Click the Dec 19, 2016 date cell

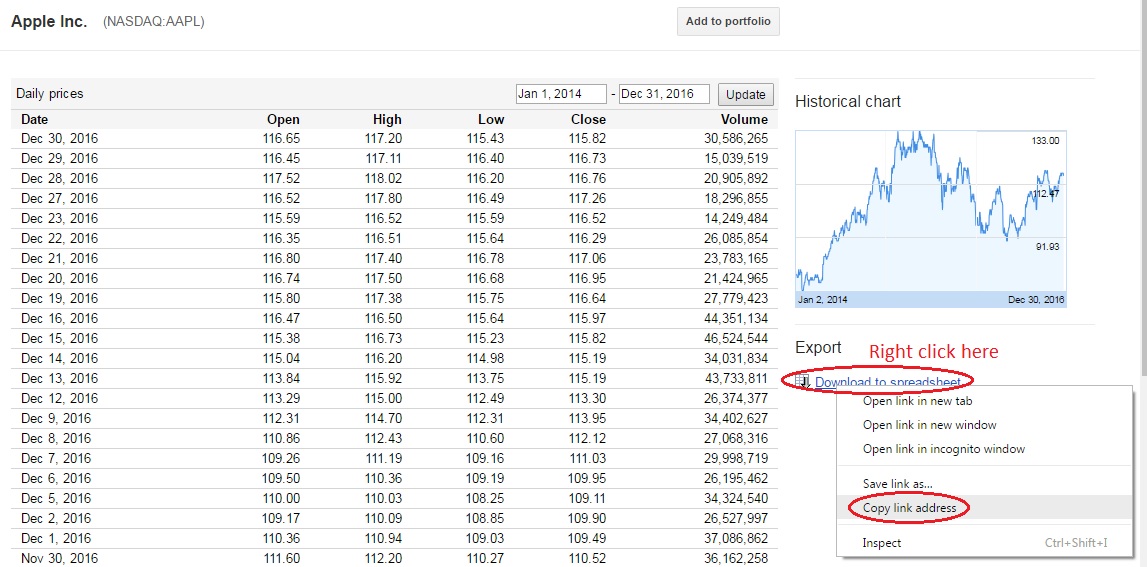59,298
